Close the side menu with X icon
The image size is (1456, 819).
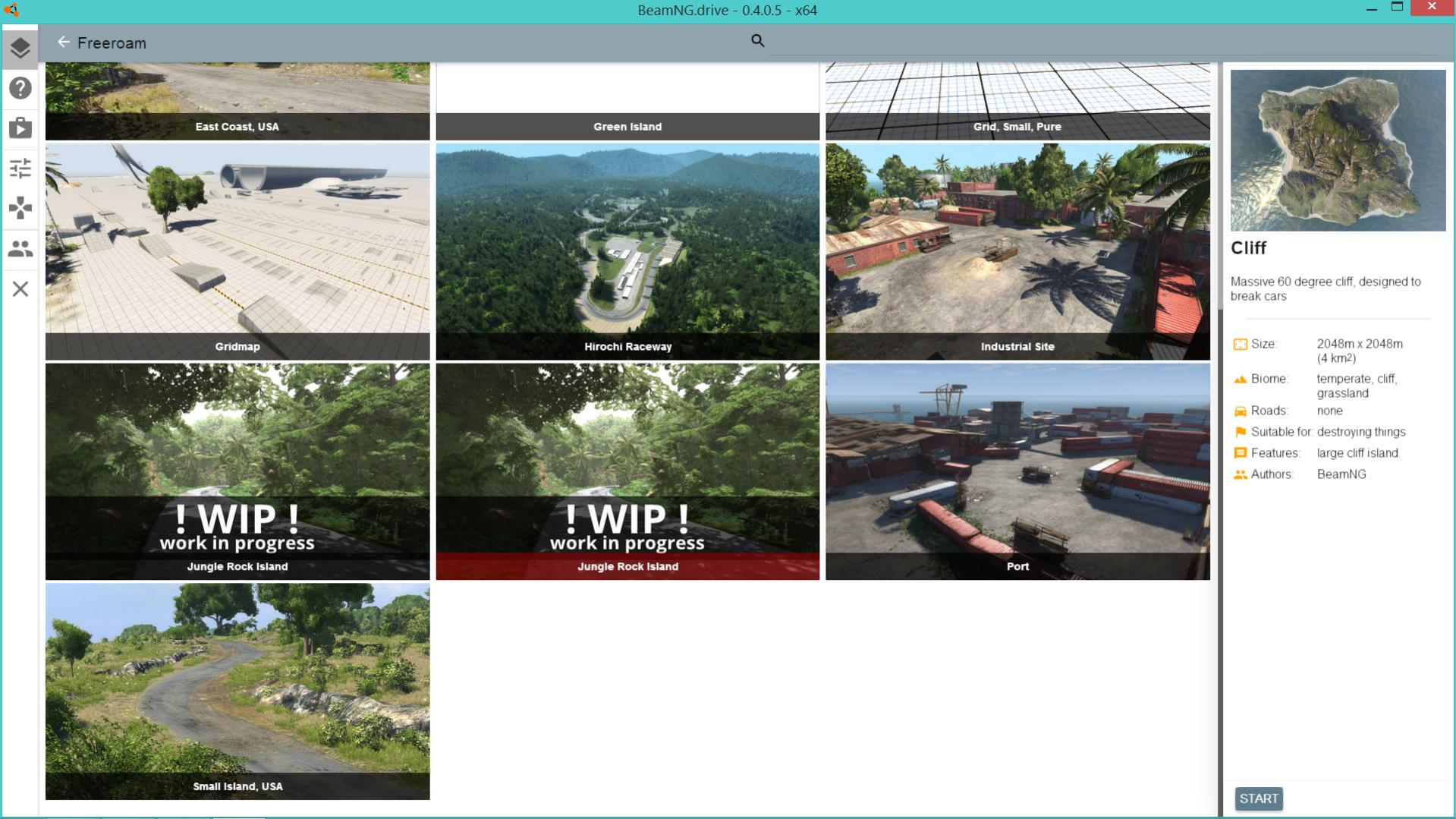point(20,288)
